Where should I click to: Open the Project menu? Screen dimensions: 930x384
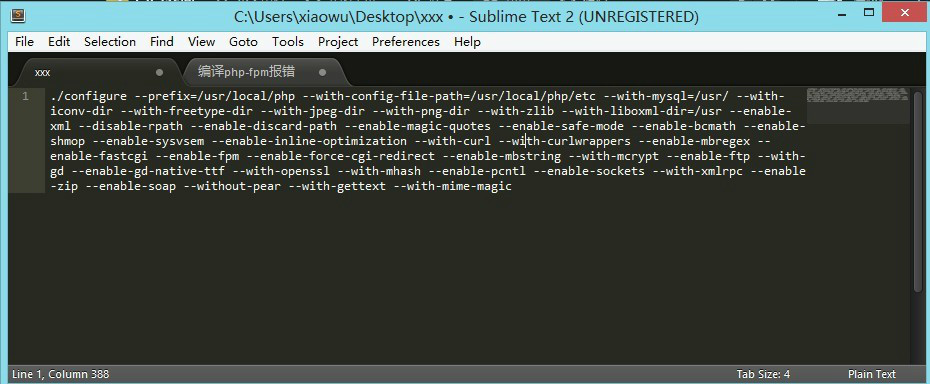tap(338, 42)
